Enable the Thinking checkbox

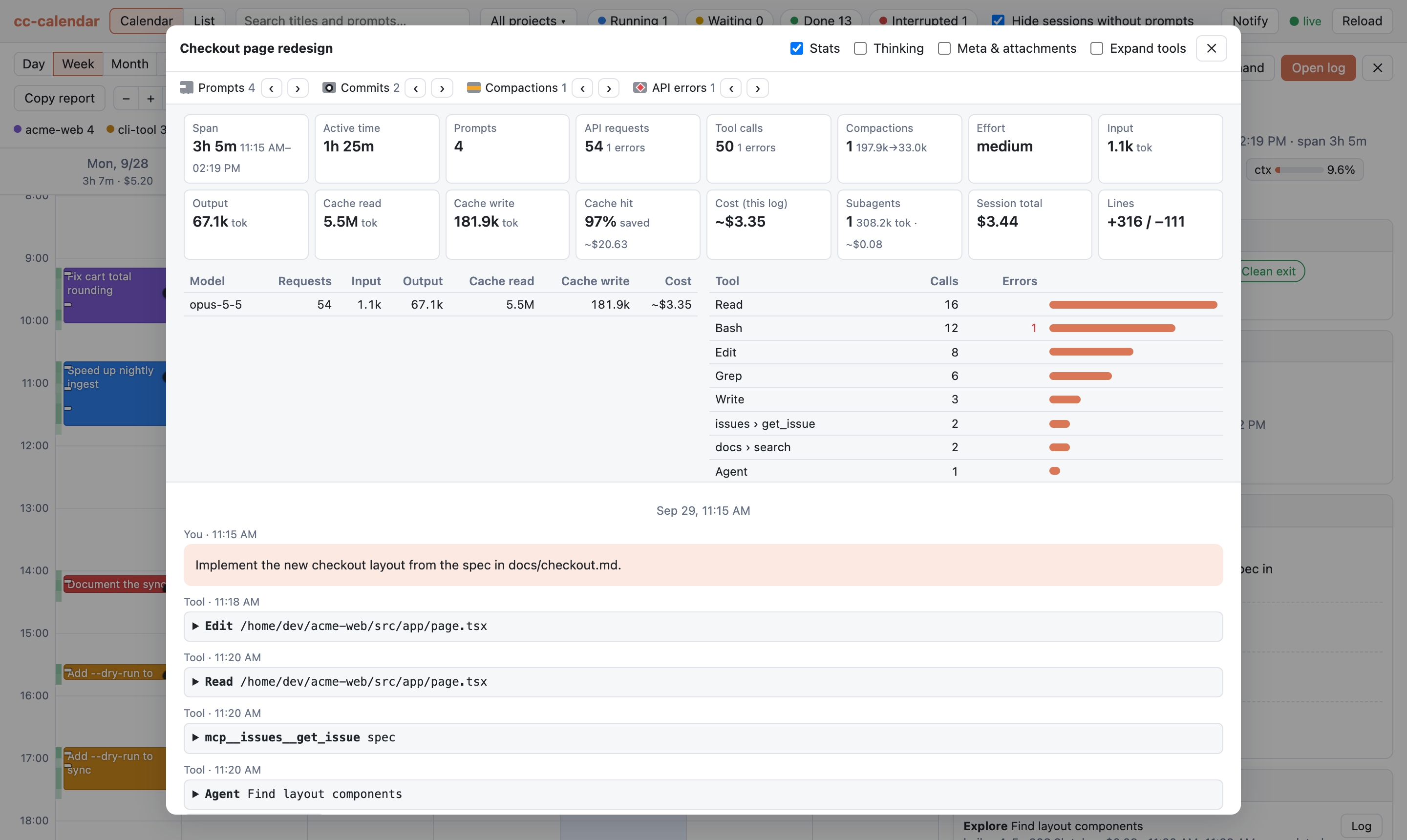click(860, 48)
